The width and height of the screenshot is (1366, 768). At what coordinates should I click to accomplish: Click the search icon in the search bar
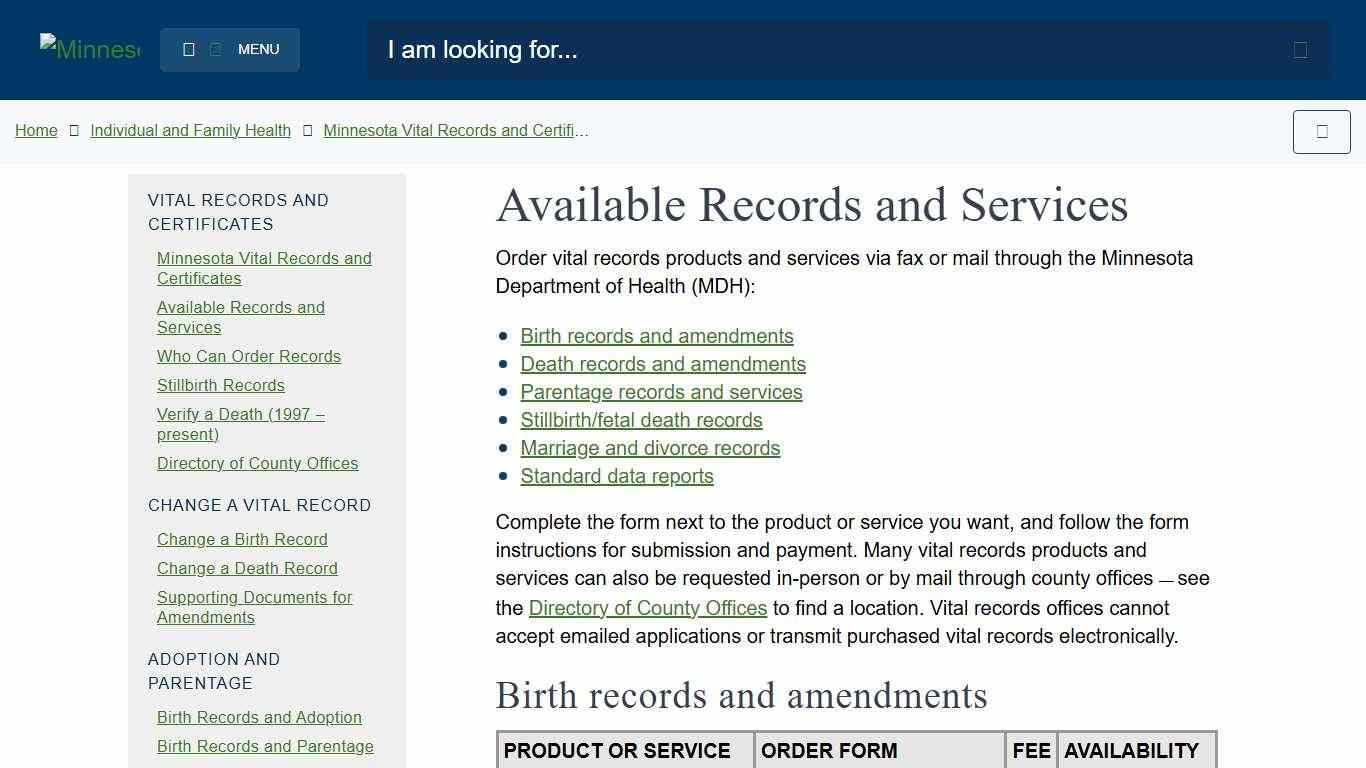pyautogui.click(x=1300, y=49)
